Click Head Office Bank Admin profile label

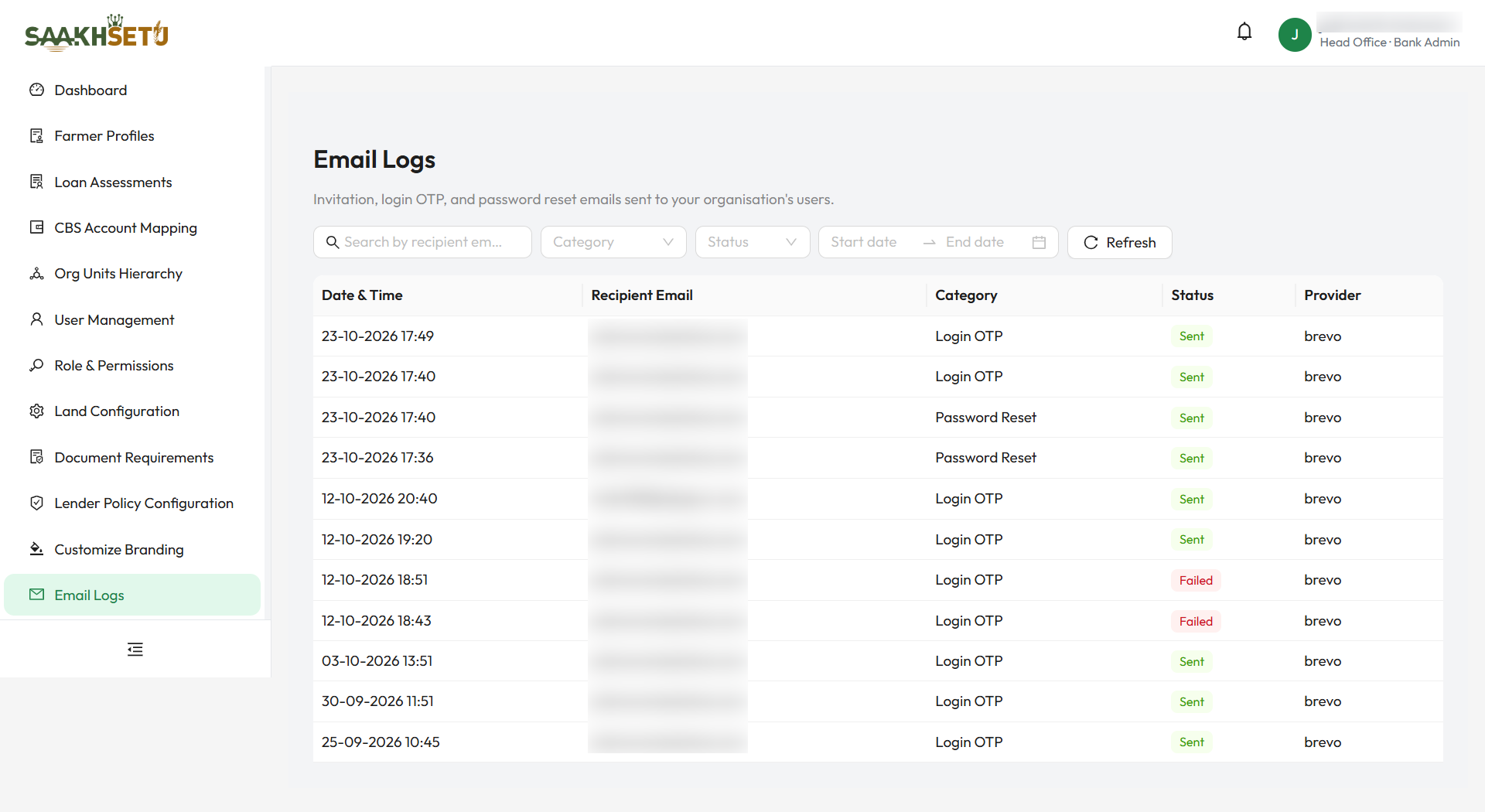click(1390, 43)
